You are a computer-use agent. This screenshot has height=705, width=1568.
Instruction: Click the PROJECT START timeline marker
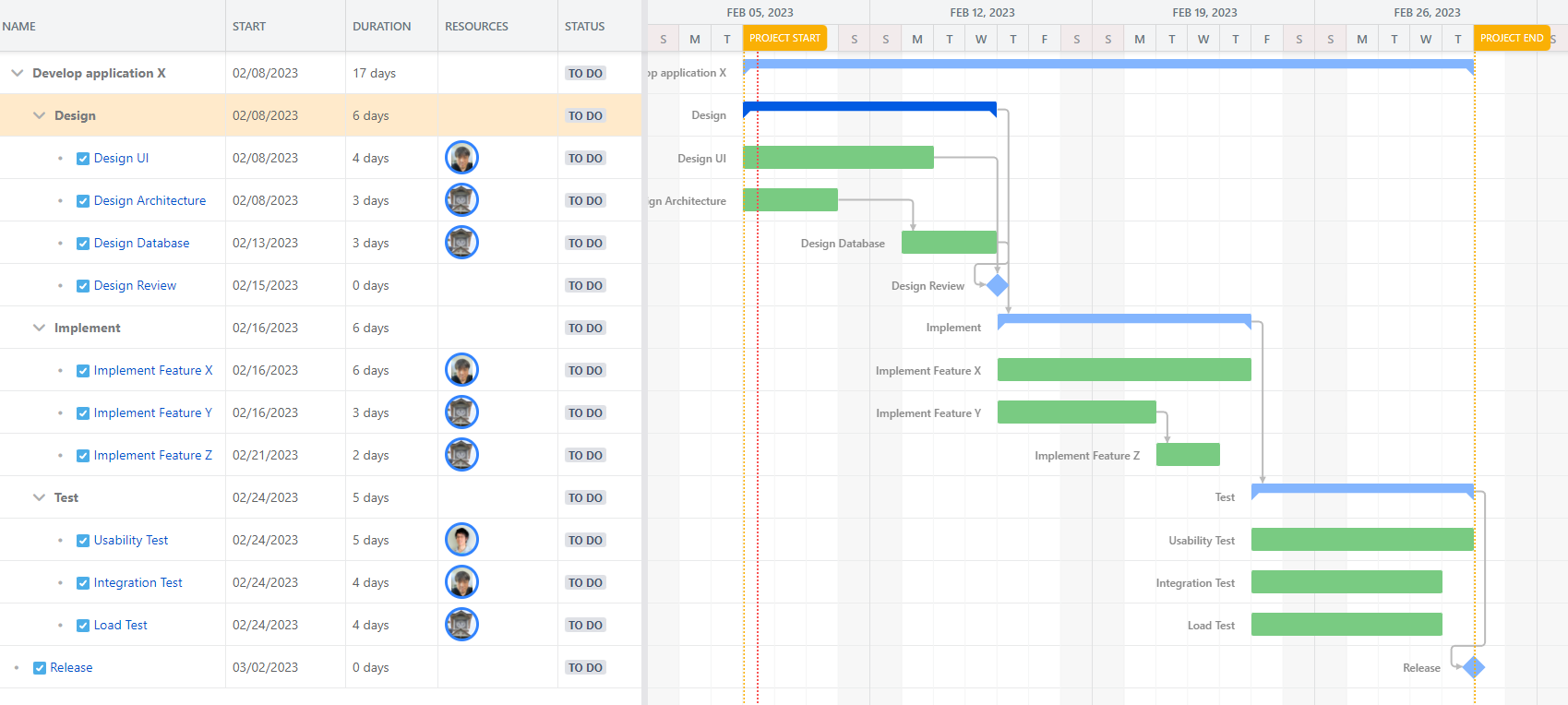784,38
